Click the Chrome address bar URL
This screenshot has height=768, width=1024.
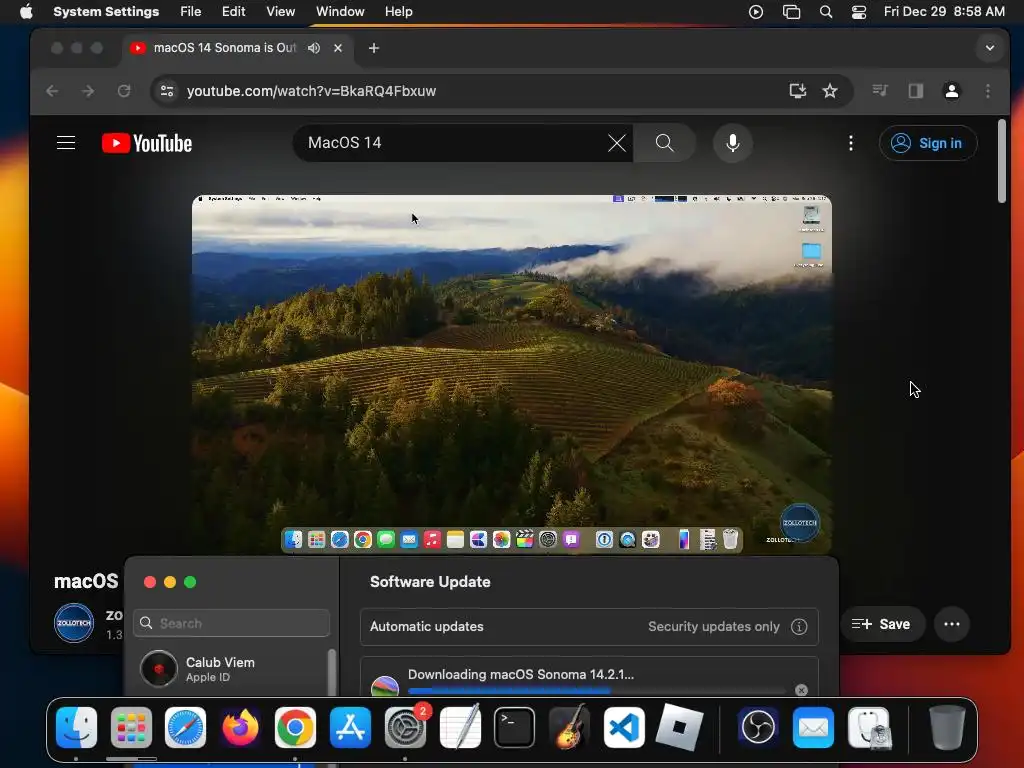[312, 91]
